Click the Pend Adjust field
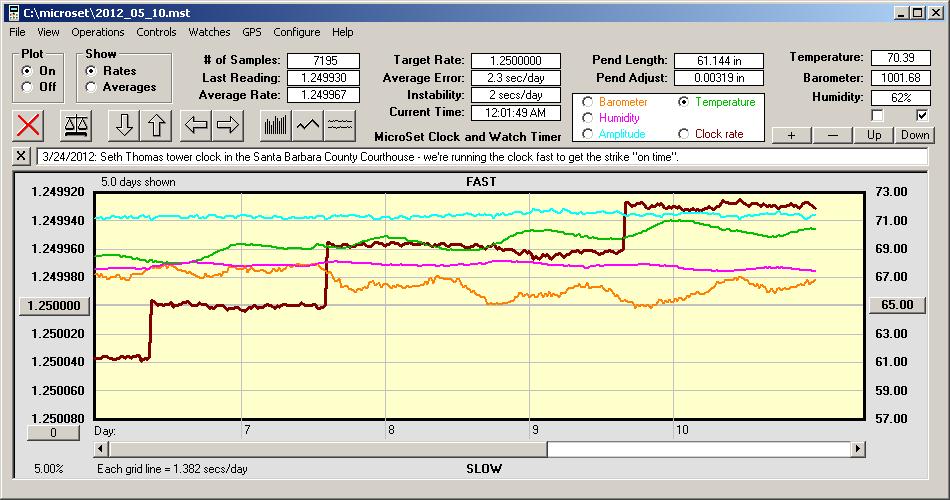This screenshot has height=500, width=950. (719, 78)
